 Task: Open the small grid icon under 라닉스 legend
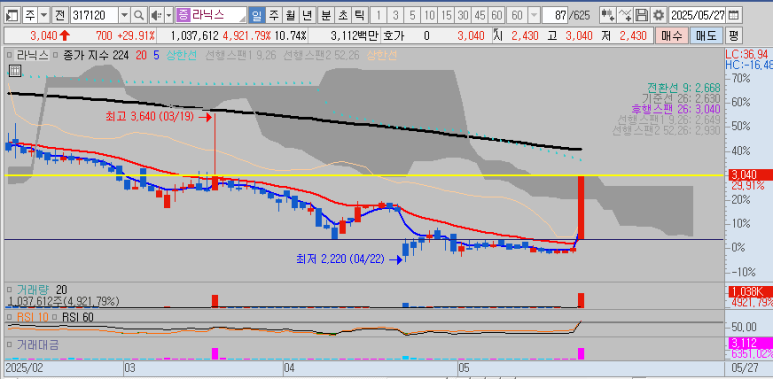pyautogui.click(x=15, y=70)
